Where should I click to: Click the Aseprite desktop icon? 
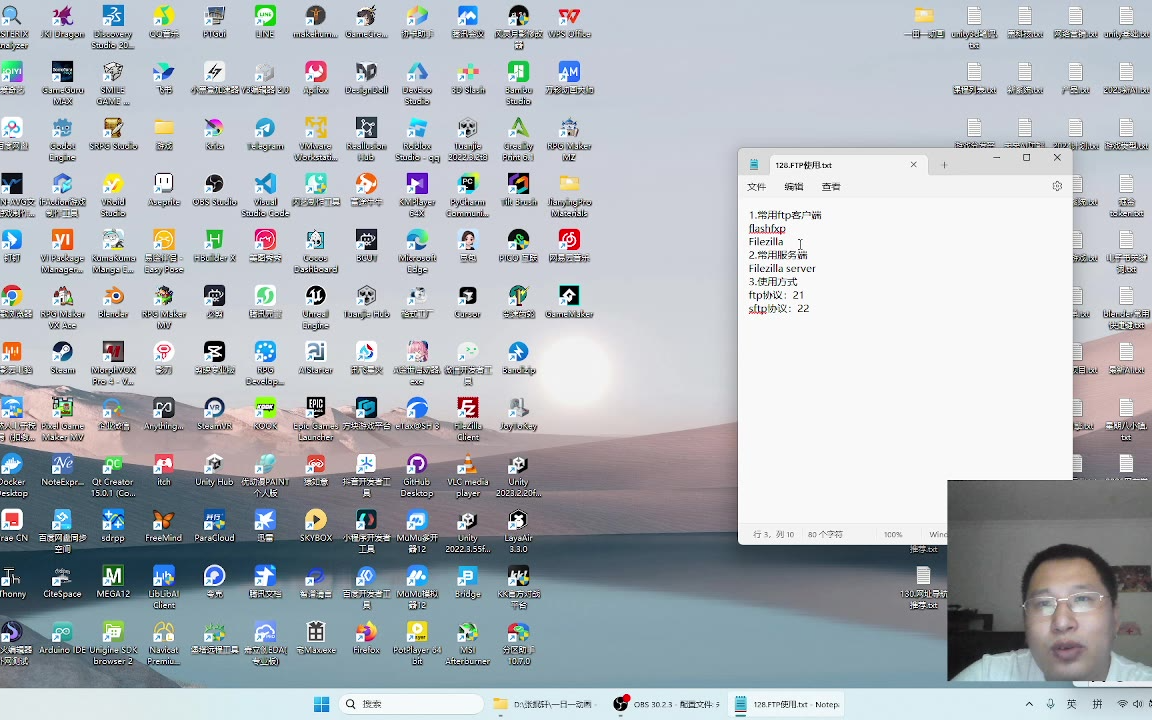tap(164, 190)
